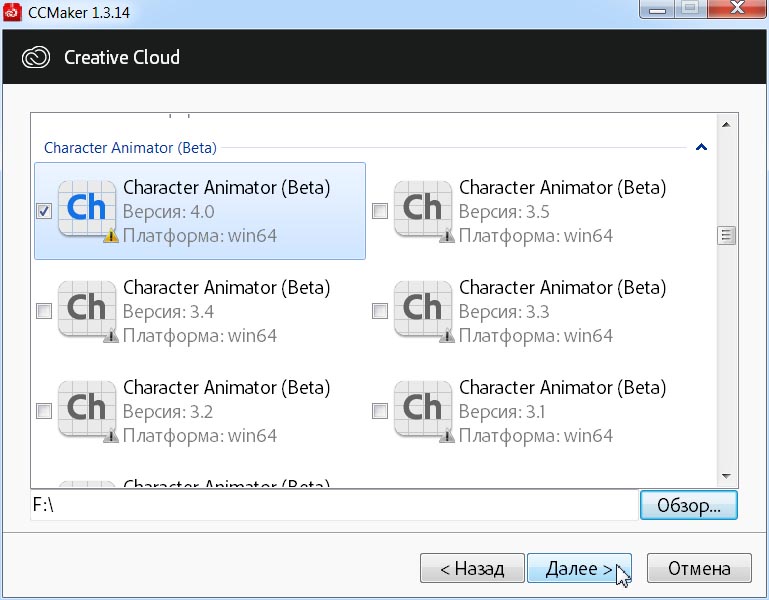Click the text Версия: 3.3
This screenshot has width=769, height=600.
(x=504, y=312)
